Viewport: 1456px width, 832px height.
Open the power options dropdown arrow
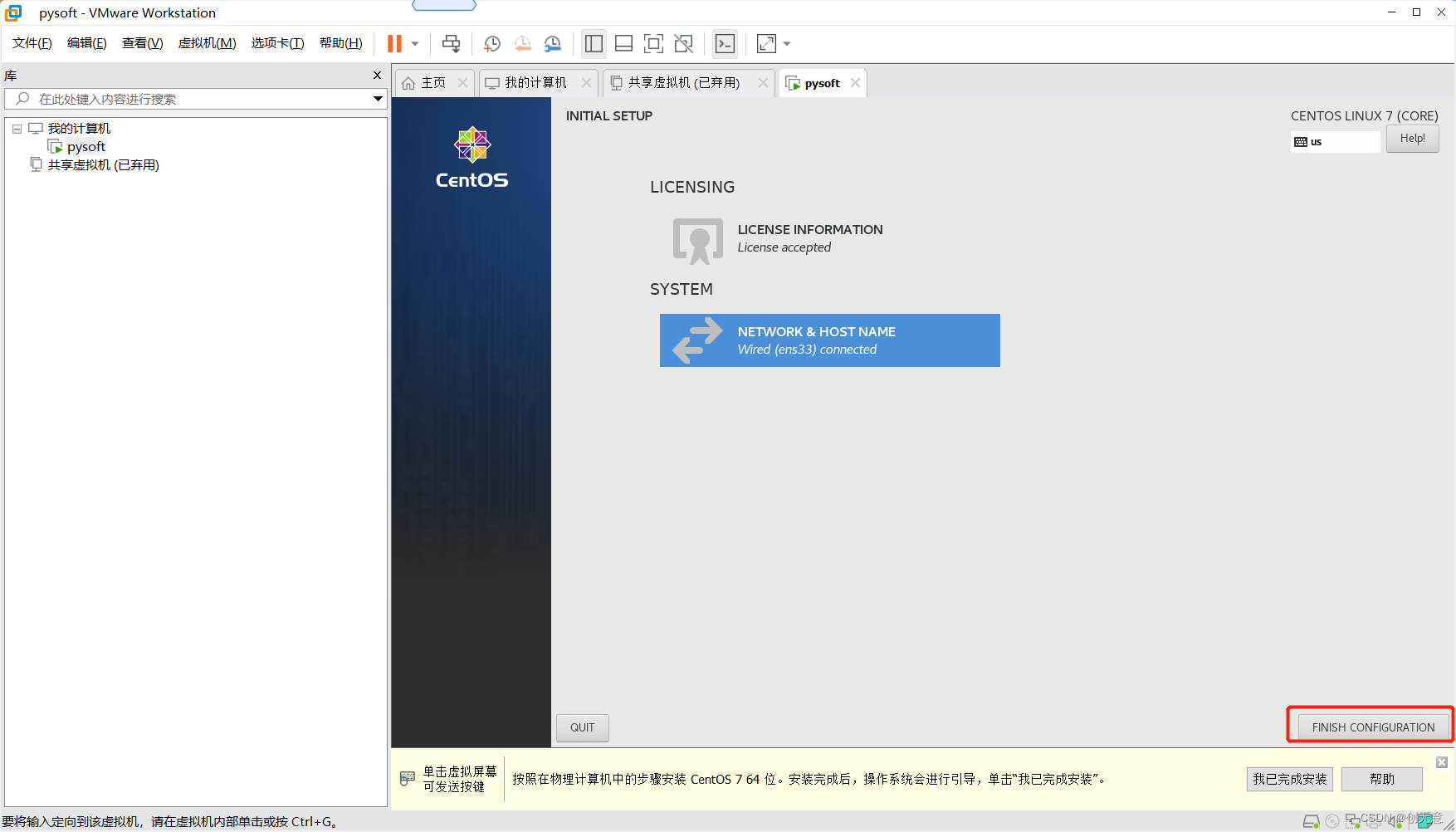[x=415, y=44]
